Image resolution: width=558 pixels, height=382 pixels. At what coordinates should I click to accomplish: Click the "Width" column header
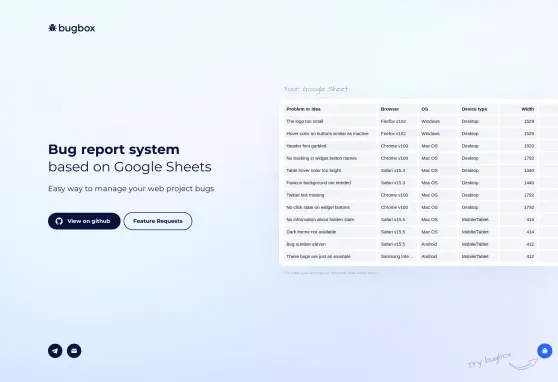(518, 109)
